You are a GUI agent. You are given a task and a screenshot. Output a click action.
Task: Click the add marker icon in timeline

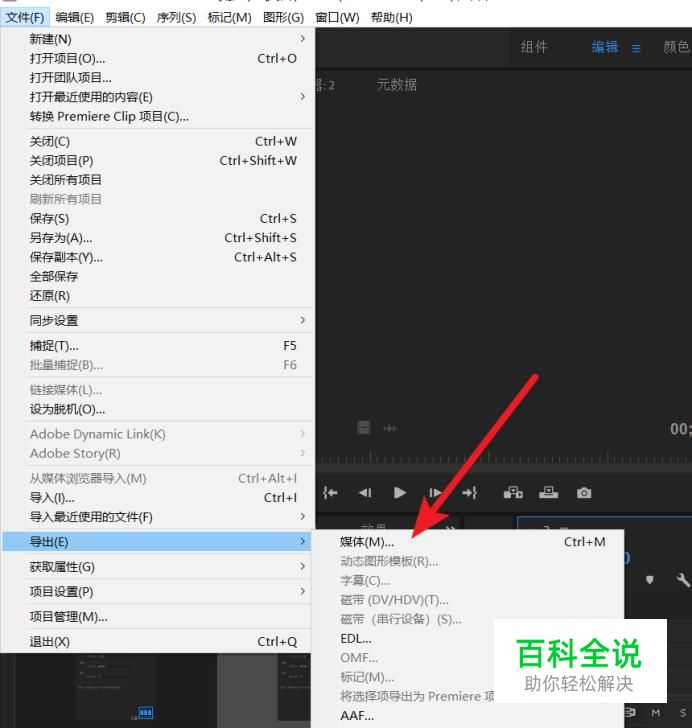650,580
